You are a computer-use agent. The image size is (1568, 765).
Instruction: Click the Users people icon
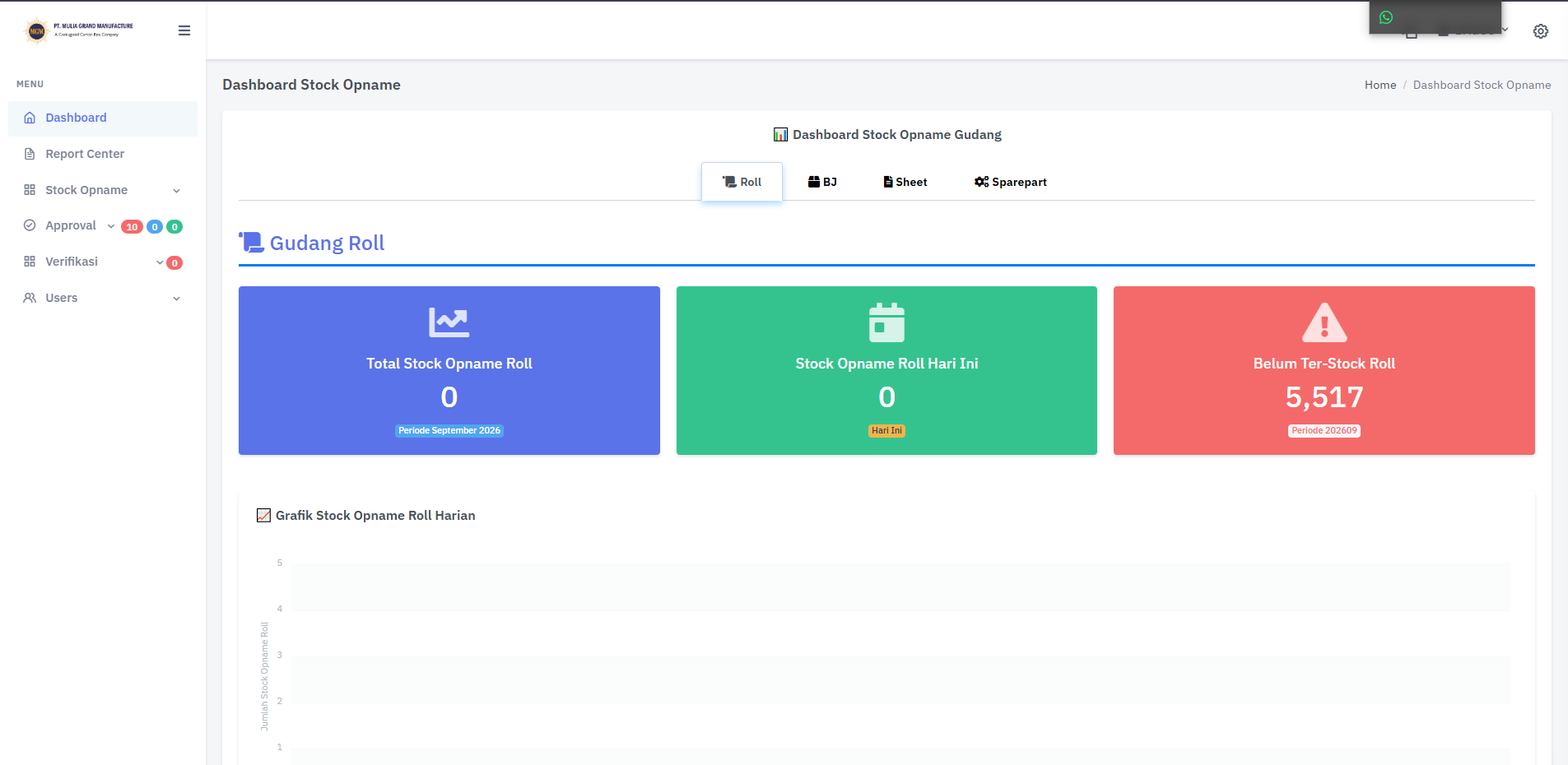(x=30, y=298)
